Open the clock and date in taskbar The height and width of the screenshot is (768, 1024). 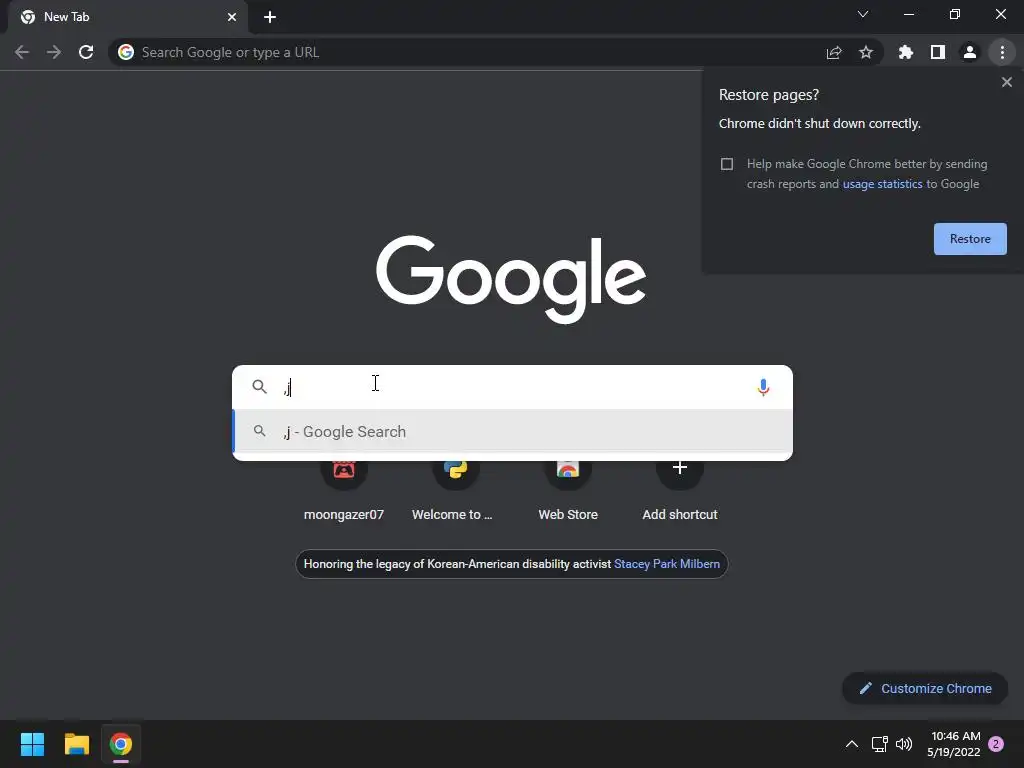click(x=954, y=744)
